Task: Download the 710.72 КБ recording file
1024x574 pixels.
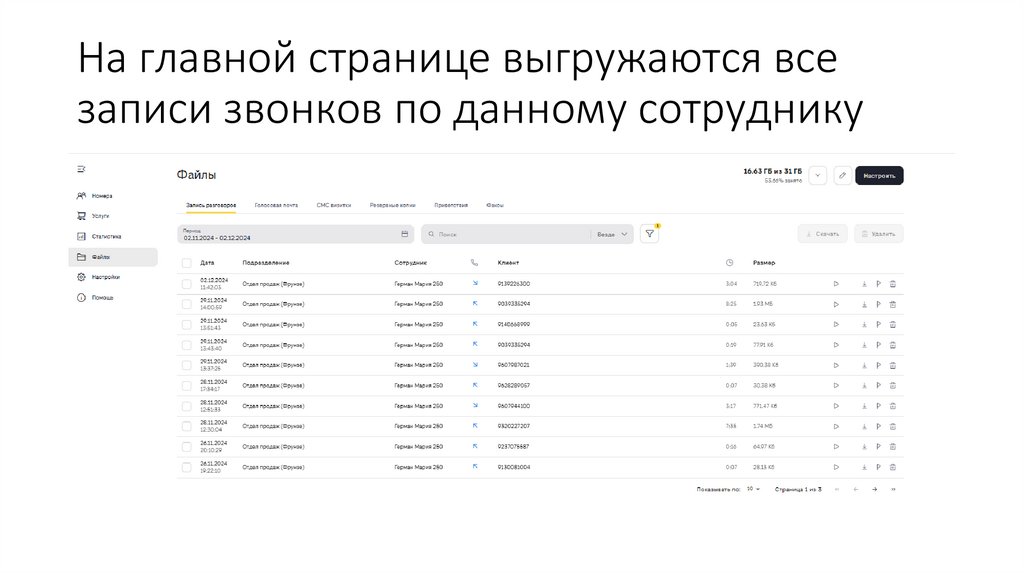Action: tap(864, 284)
